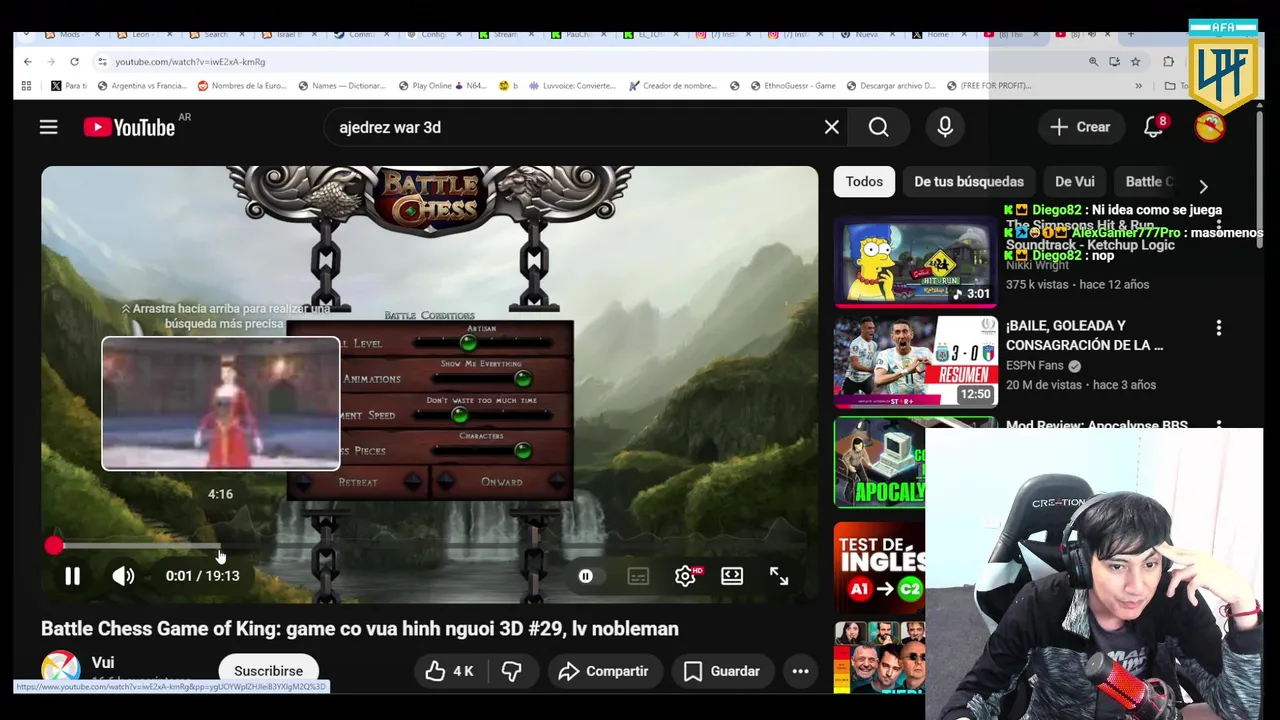Image resolution: width=1280 pixels, height=720 pixels.
Task: Open more actions three-dot button under video
Action: pos(800,671)
